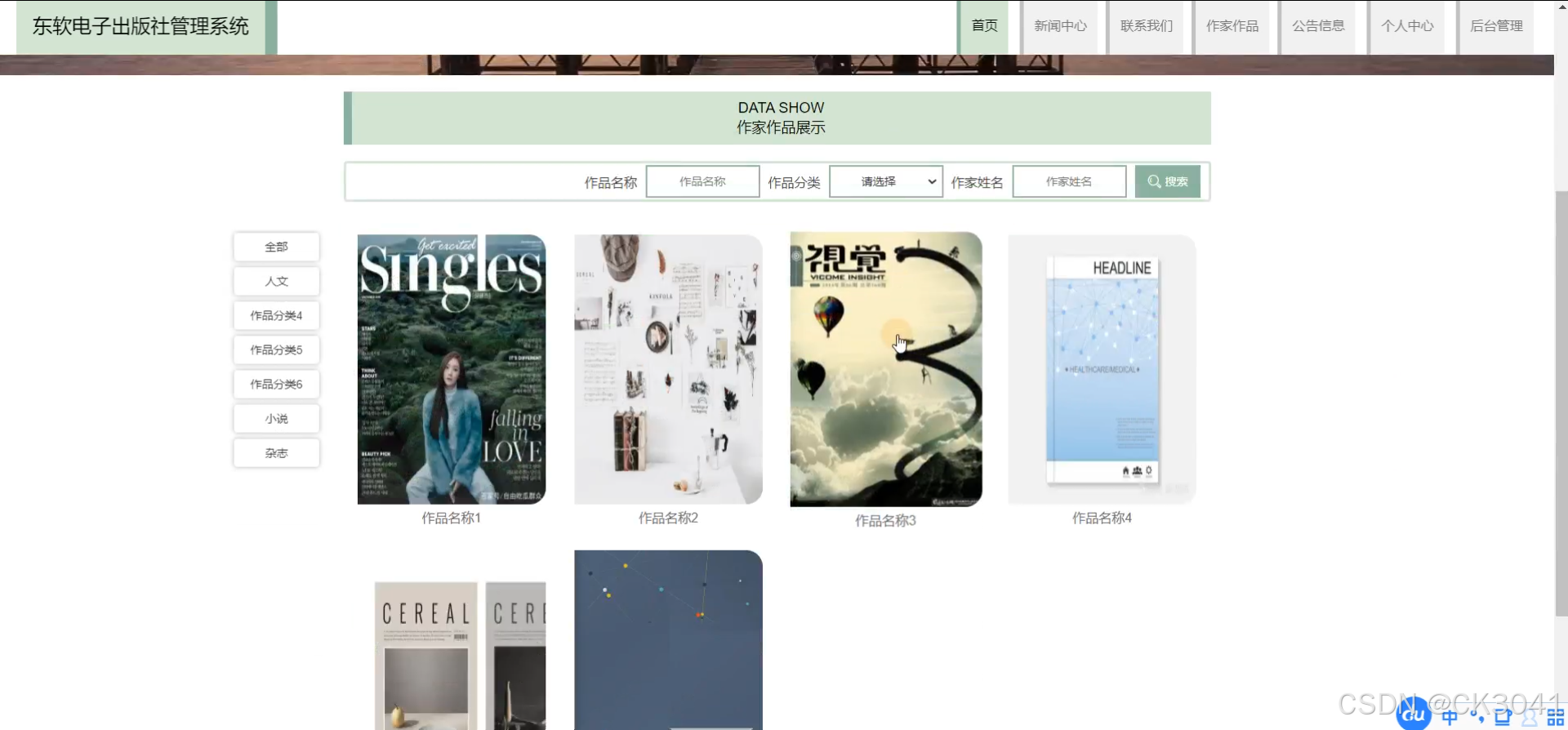Select the 全部 category filter
The width and height of the screenshot is (1568, 730).
pos(276,247)
